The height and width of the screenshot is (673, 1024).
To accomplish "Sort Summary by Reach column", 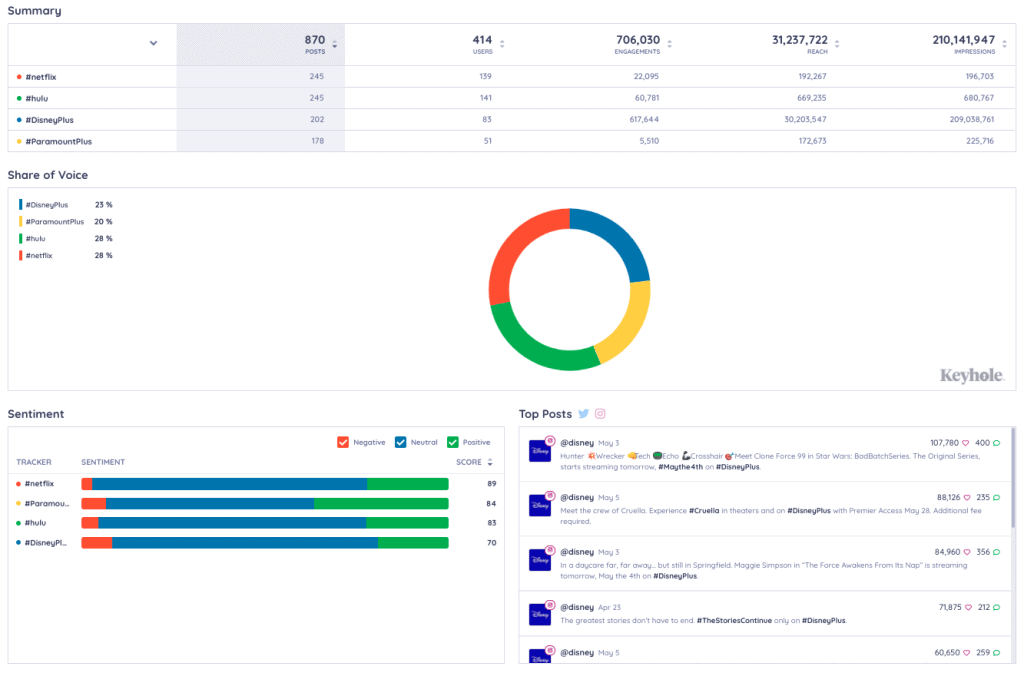I will (837, 45).
